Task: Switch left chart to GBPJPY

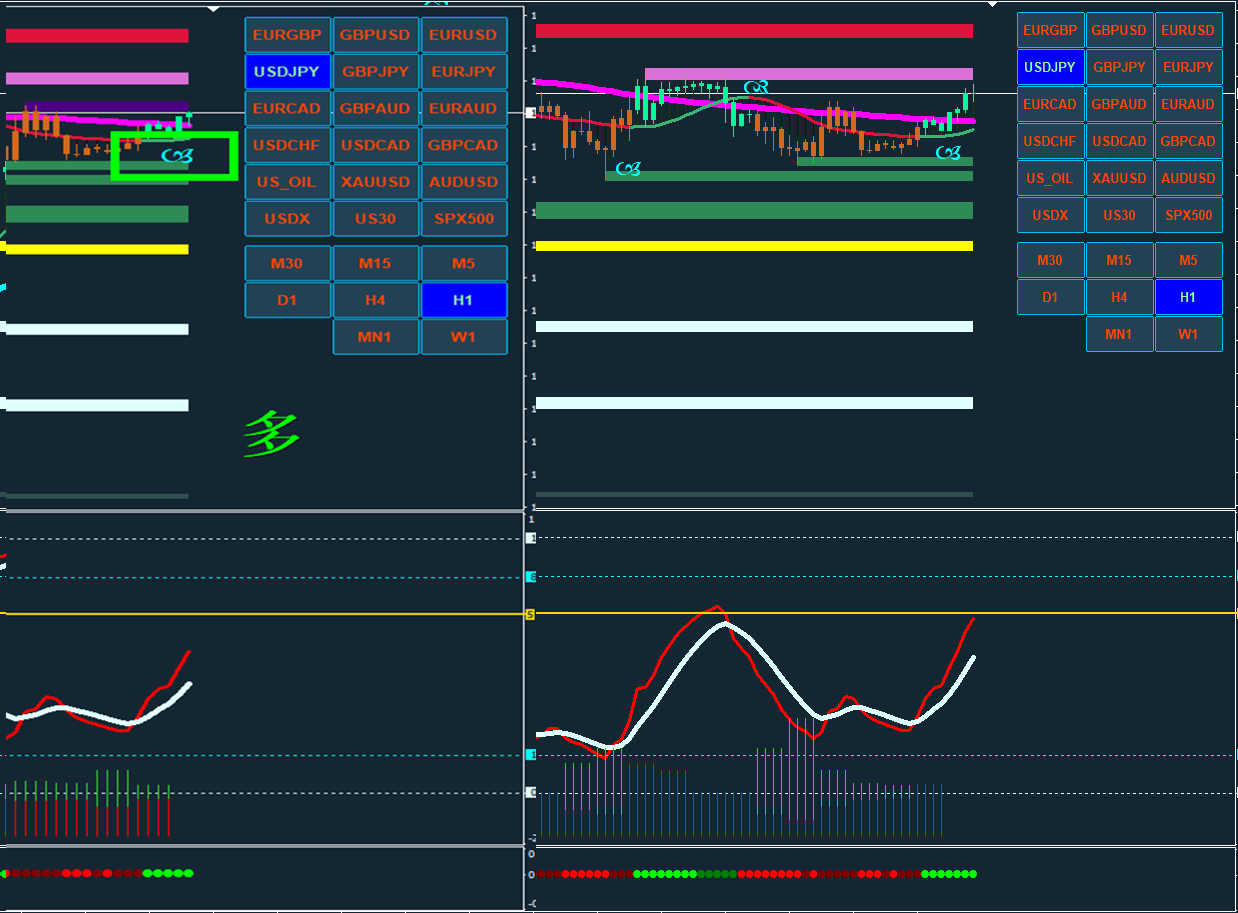Action: click(x=375, y=72)
